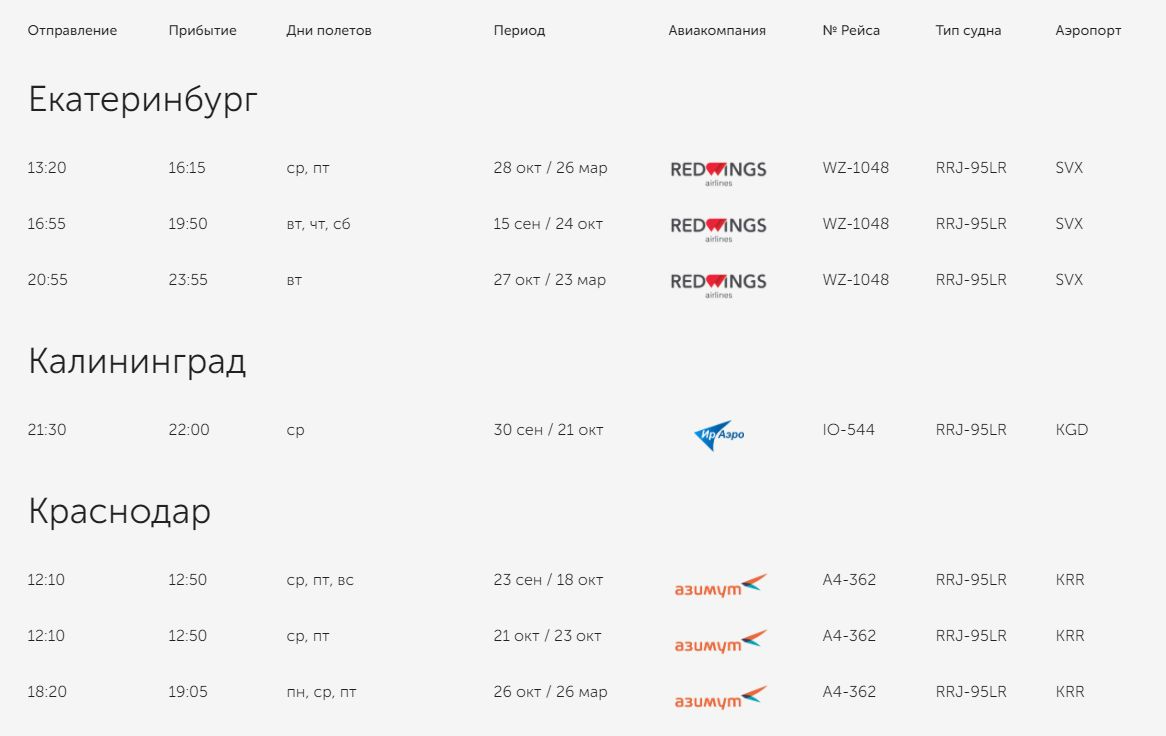Click the Прибытие column header
The height and width of the screenshot is (736, 1166).
pos(202,30)
